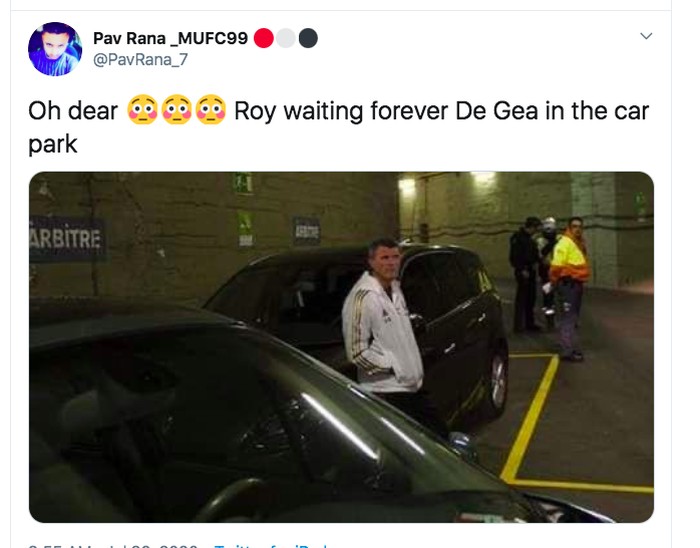This screenshot has height=548, width=700.
Task: Click the red circle emoji beside the name
Action: click(x=265, y=38)
